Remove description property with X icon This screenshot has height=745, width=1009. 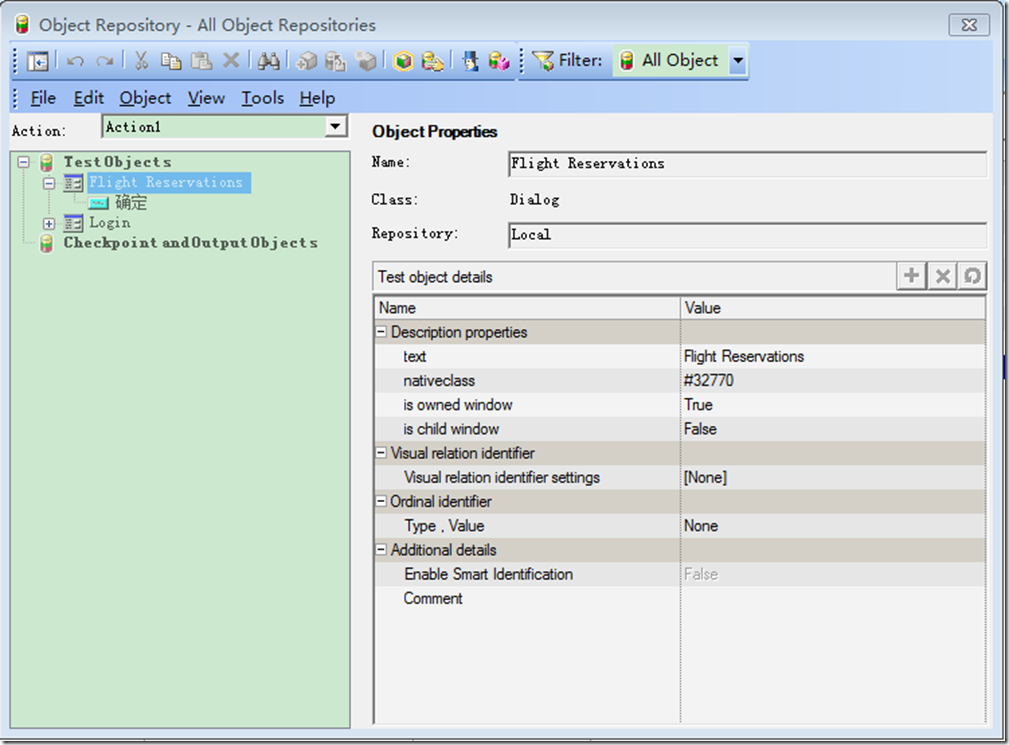[x=942, y=276]
